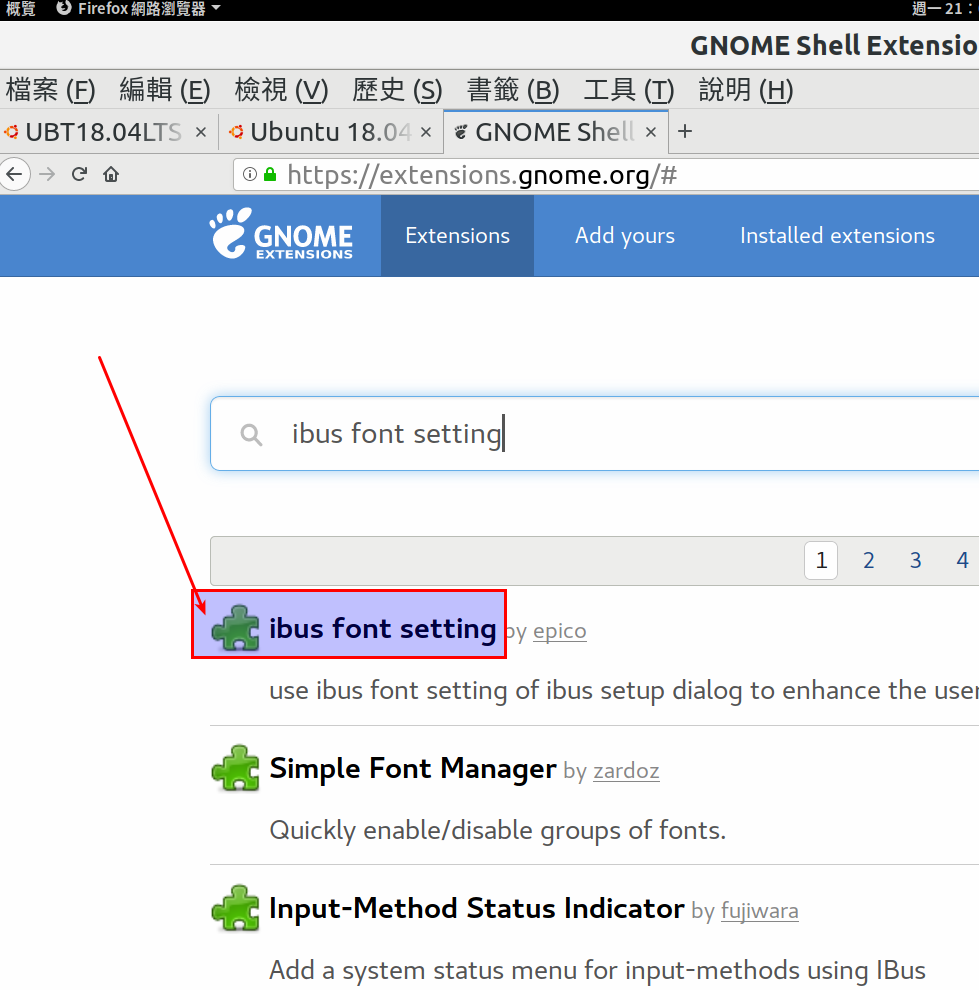The image size is (979, 990).
Task: Click the browser back arrow button
Action: [15, 174]
